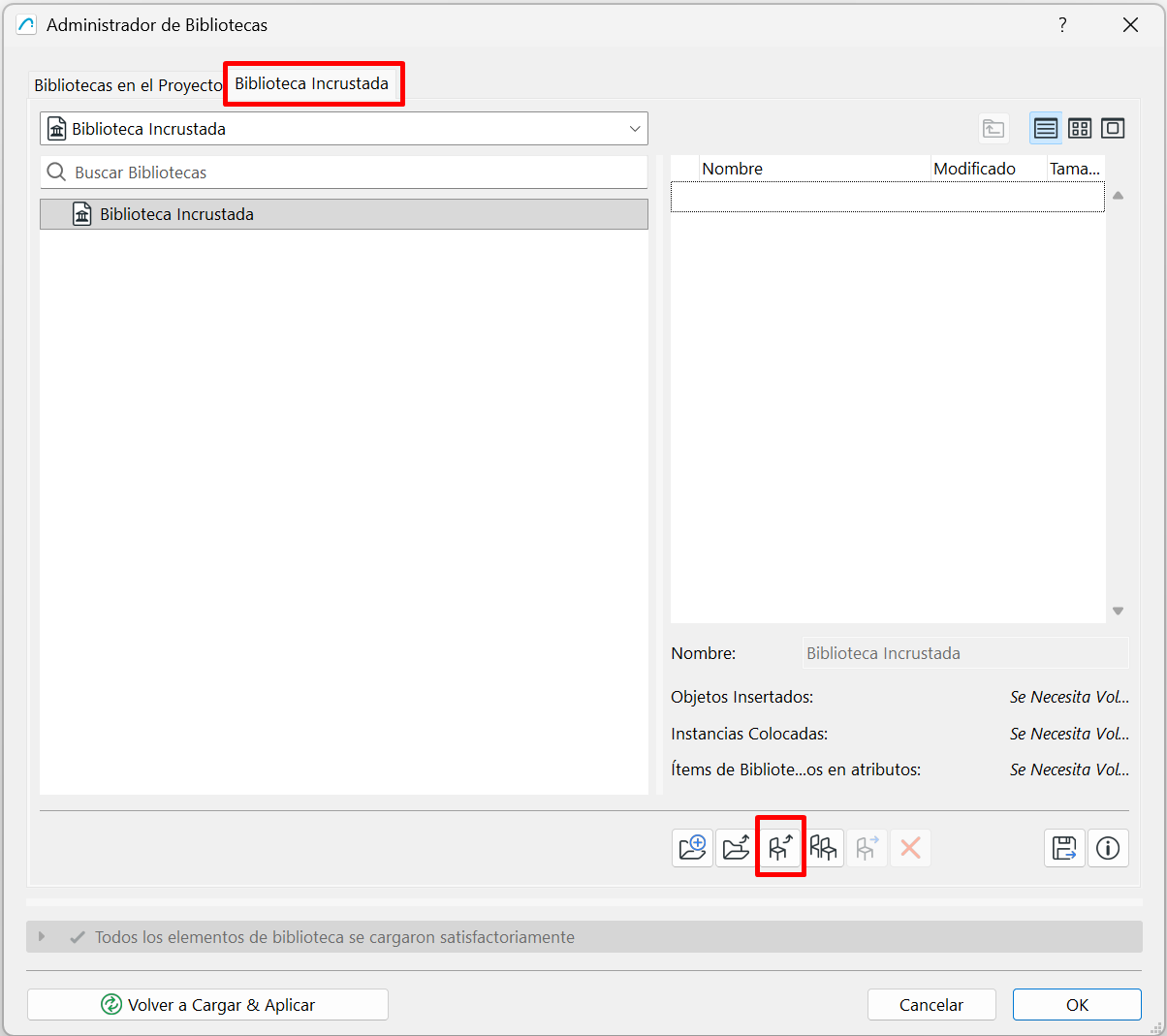Click the single chair icon with upward arrow
The height and width of the screenshot is (1036, 1167).
(x=780, y=848)
